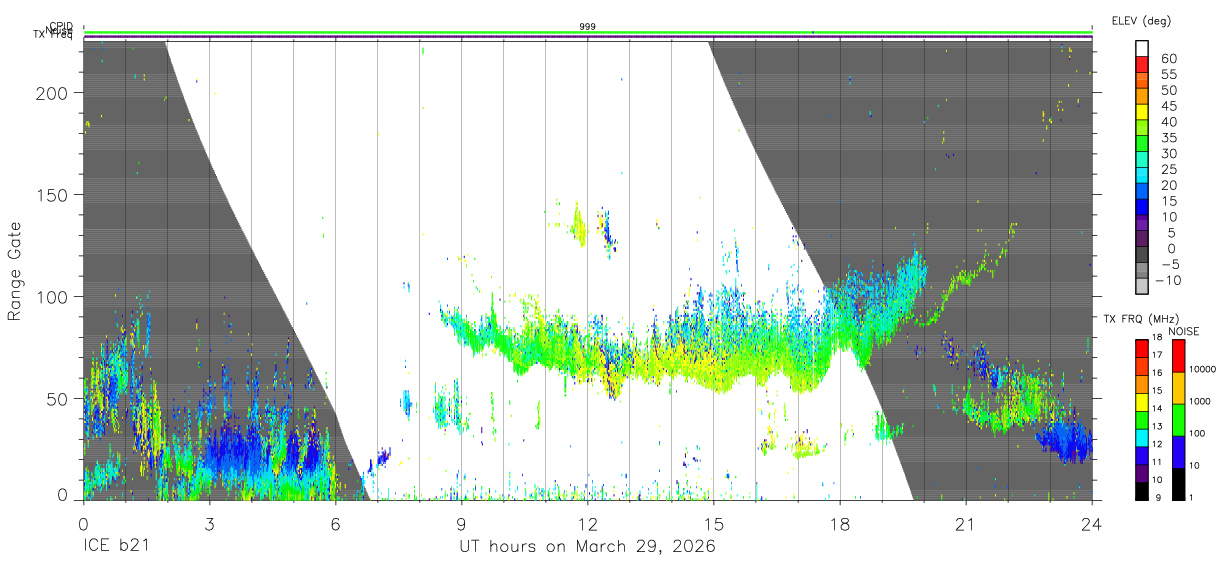Viewport: 1228px width, 567px height.
Task: Click 'UT hours on March 29, 2026' axis title
Action: point(587,547)
